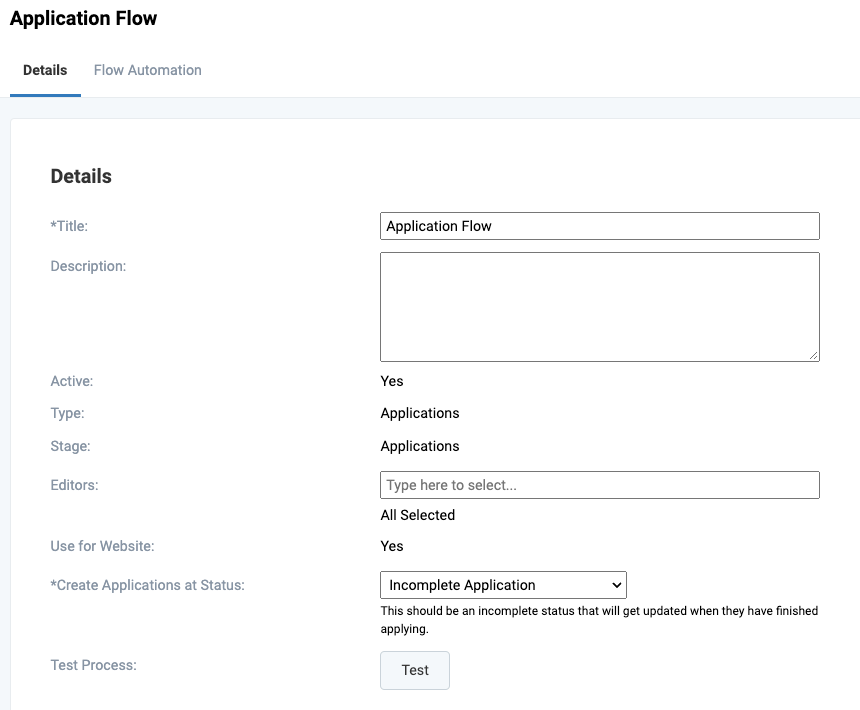Click the Use for Website Yes value
The height and width of the screenshot is (710, 860).
point(391,546)
